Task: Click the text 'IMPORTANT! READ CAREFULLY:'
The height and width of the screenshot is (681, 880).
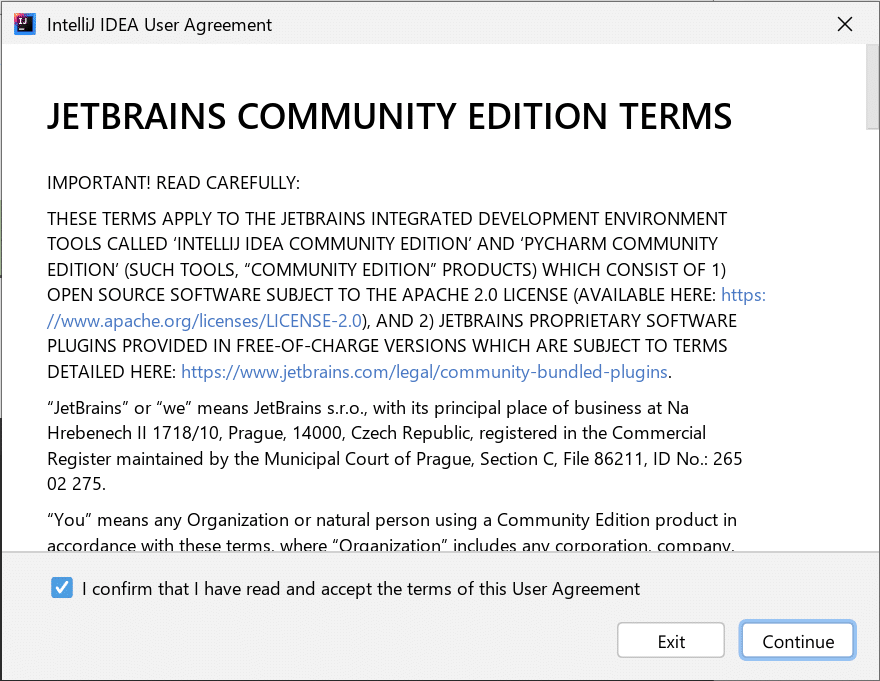Action: click(173, 183)
